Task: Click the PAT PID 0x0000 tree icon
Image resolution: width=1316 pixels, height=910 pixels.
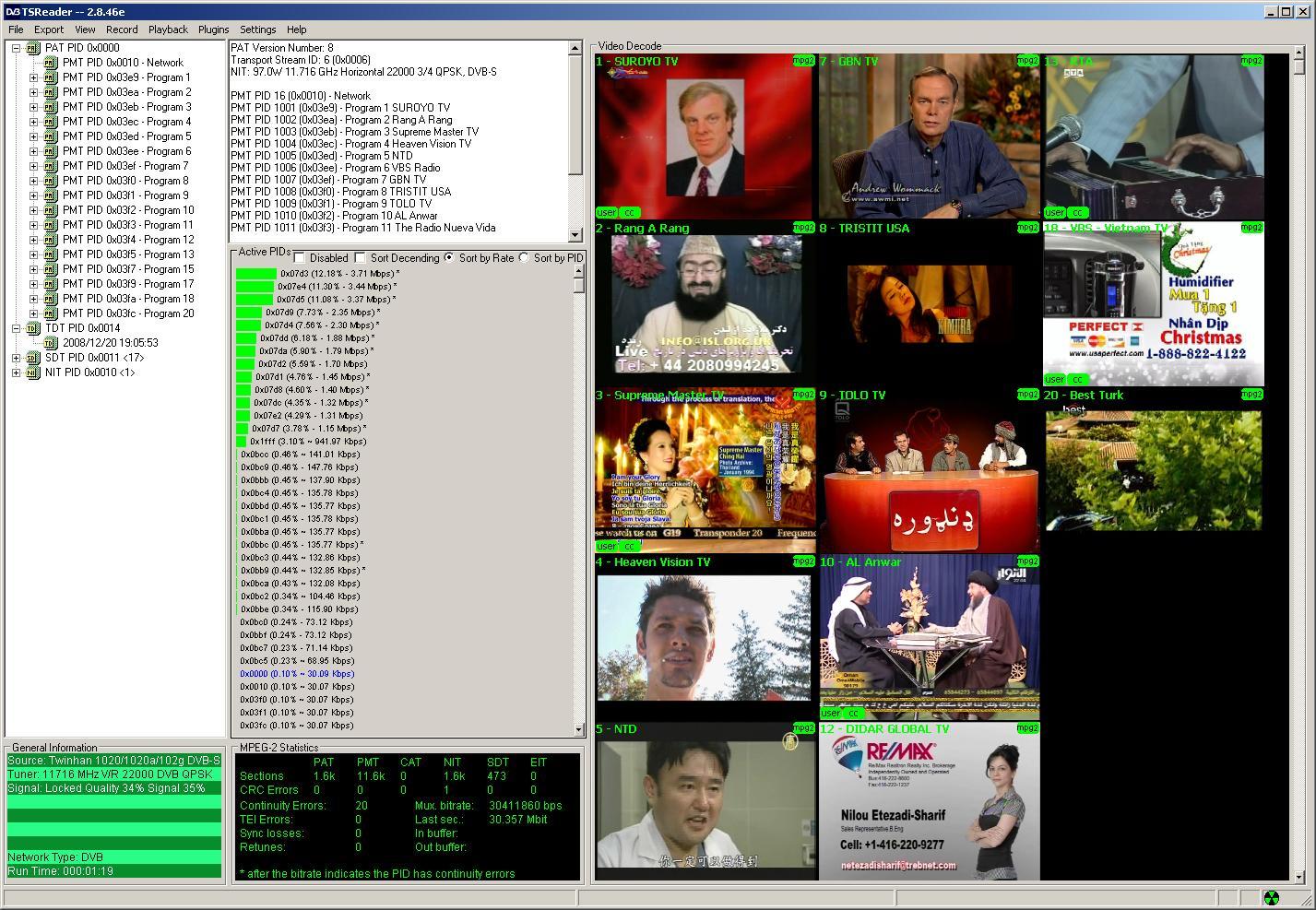Action: (x=33, y=48)
